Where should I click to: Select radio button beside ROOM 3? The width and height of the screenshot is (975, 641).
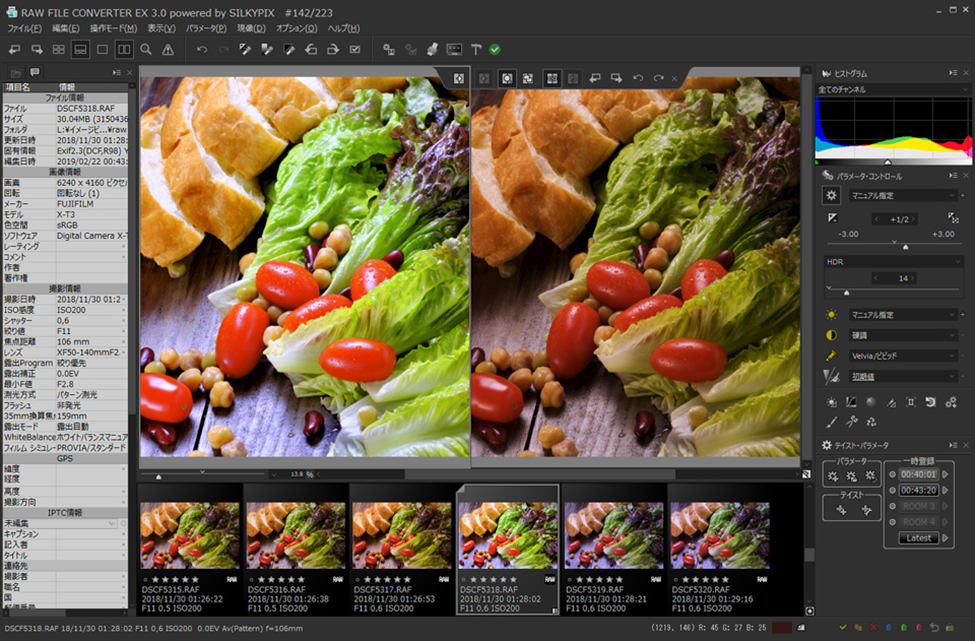point(892,506)
